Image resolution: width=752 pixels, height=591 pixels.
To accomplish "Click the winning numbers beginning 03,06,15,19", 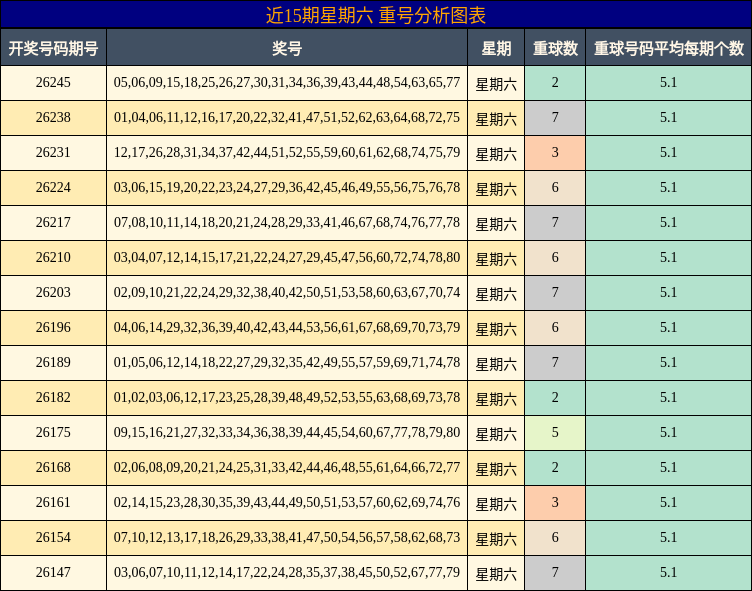I will 287,188.
